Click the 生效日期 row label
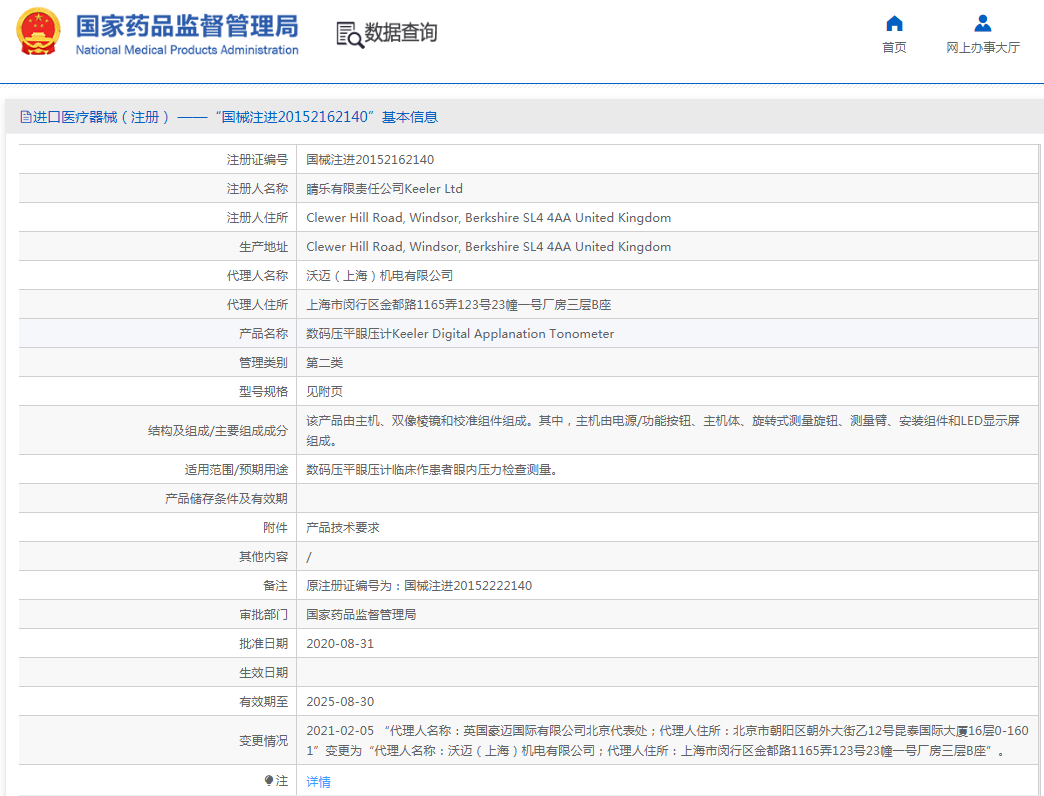 click(x=264, y=673)
